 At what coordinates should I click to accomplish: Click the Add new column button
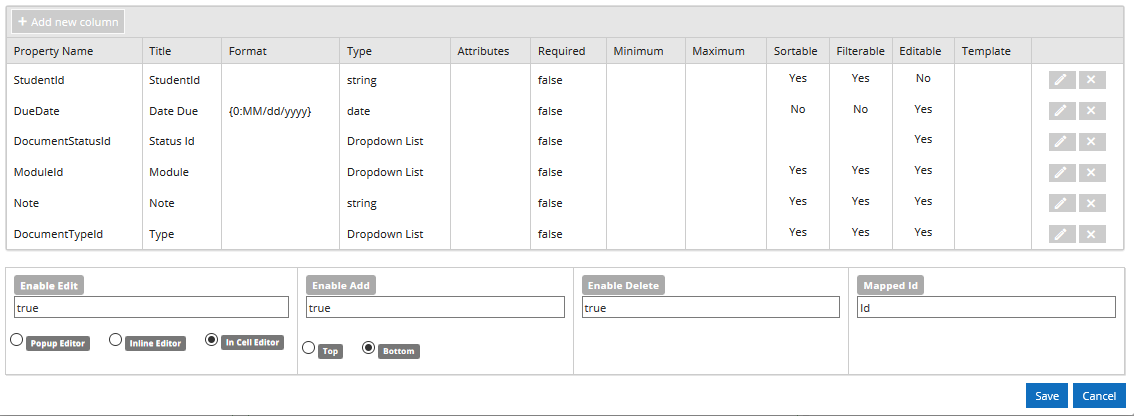tap(68, 22)
